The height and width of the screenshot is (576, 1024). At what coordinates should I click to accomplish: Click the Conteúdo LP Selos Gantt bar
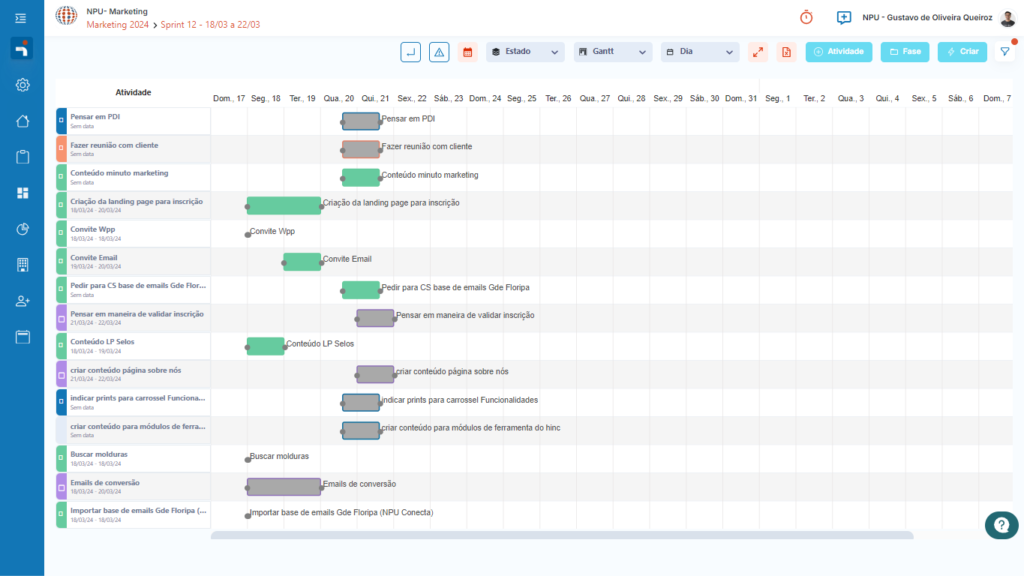(x=266, y=346)
